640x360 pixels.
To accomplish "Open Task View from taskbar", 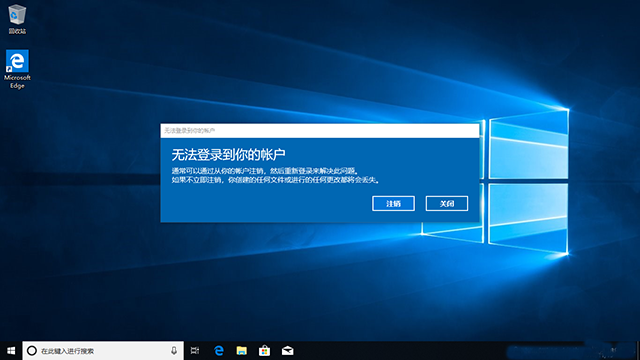I will click(195, 351).
